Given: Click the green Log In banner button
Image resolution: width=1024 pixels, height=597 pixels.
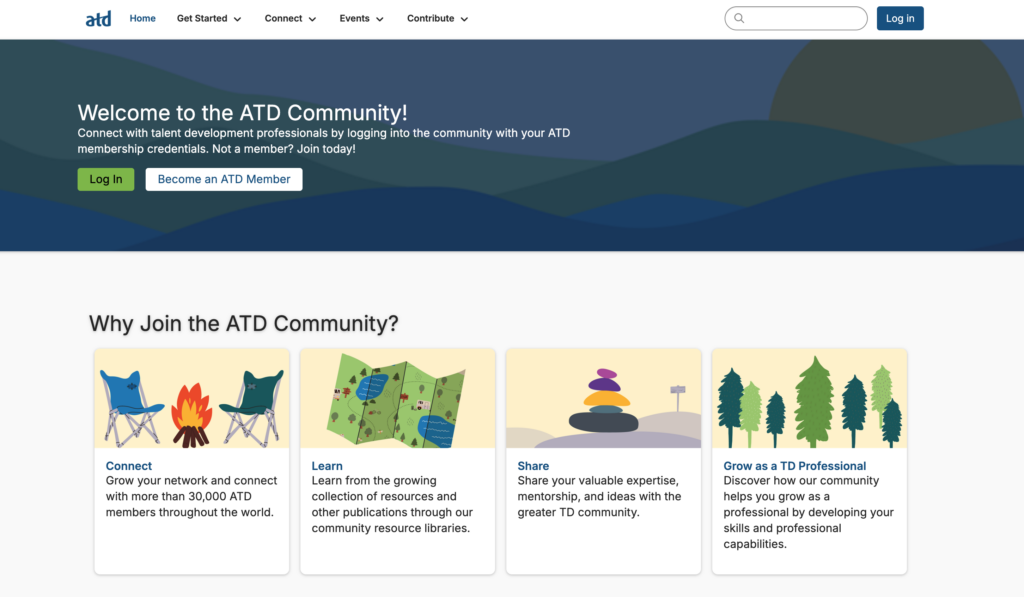Looking at the screenshot, I should pos(106,179).
